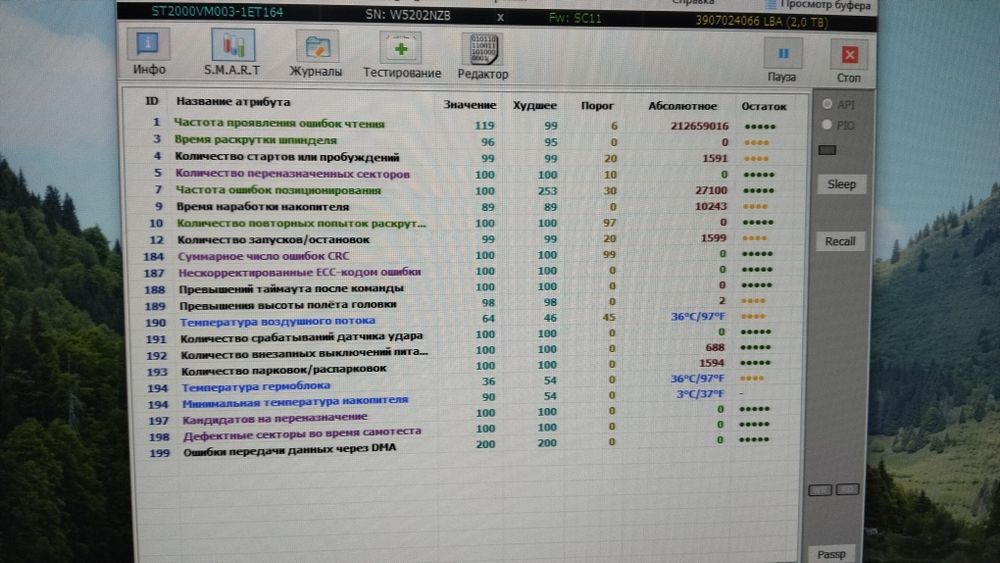Click the Абсолютное column header

click(x=682, y=106)
